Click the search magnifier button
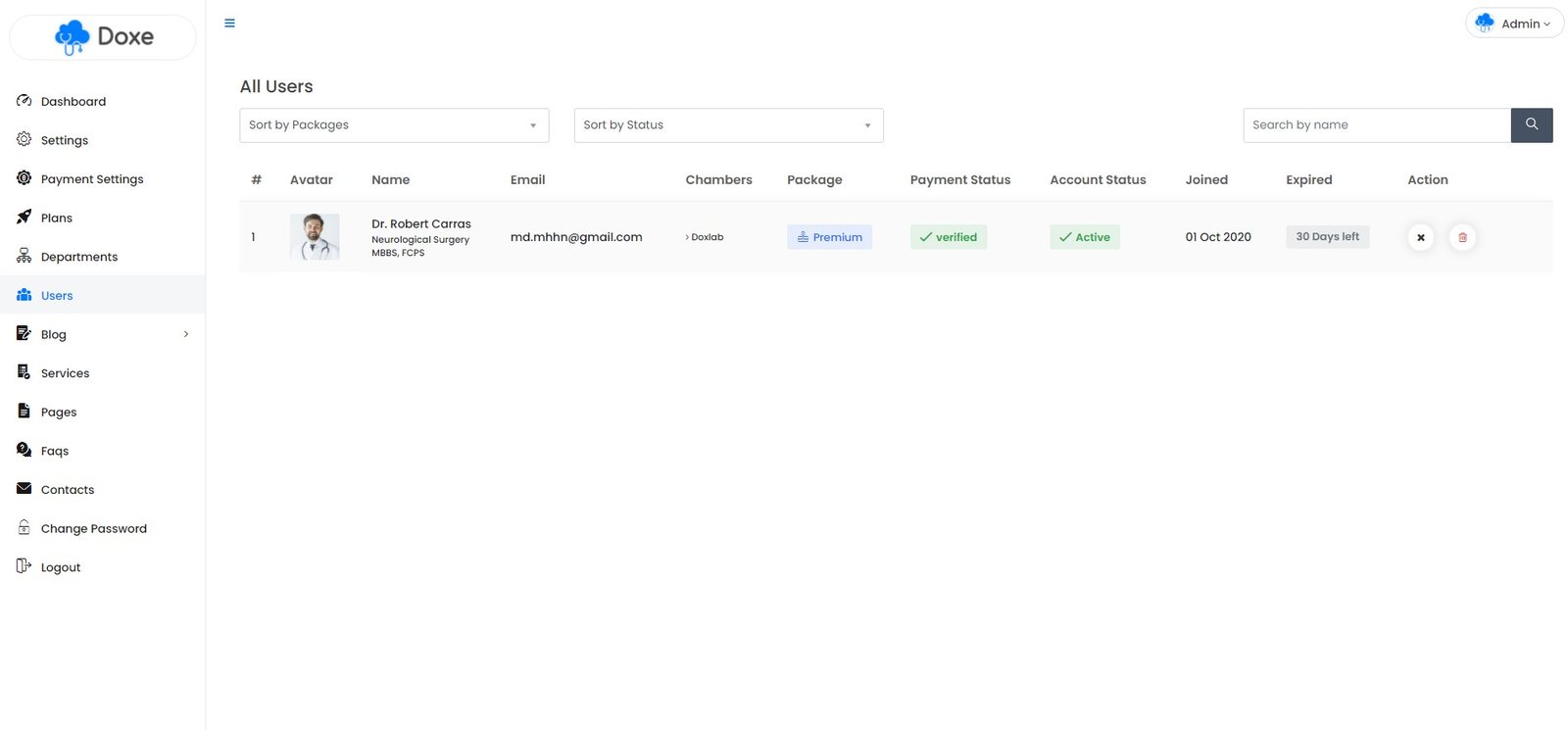Image resolution: width=1568 pixels, height=730 pixels. point(1531,124)
